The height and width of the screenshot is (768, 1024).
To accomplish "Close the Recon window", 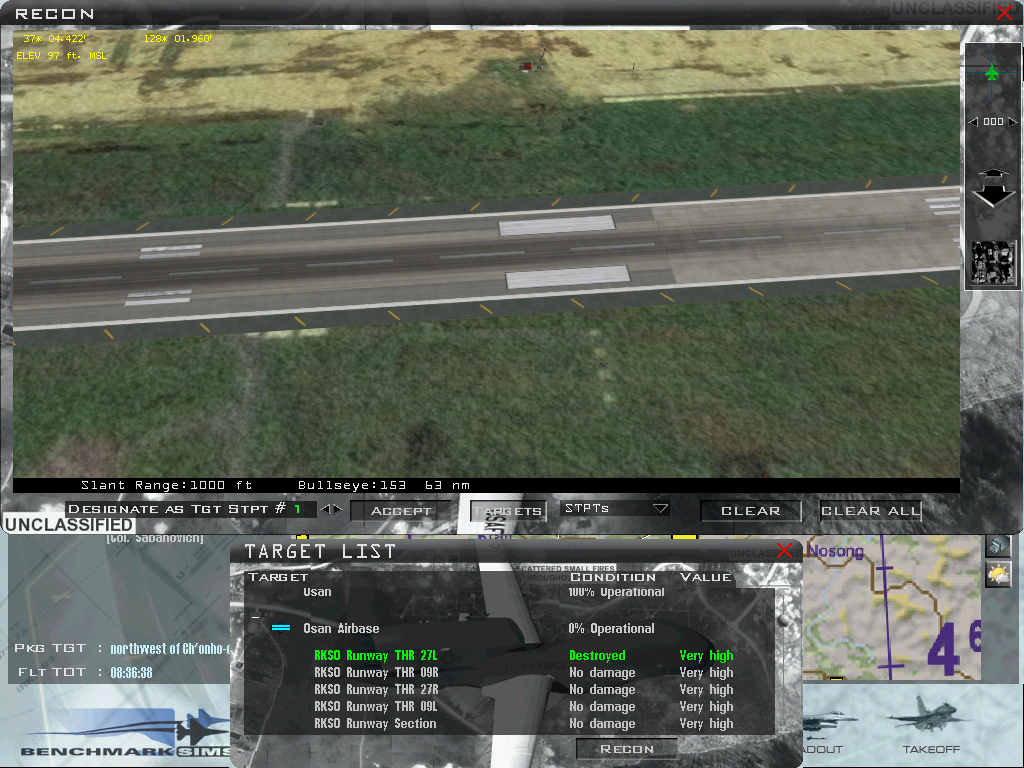I will point(1004,12).
